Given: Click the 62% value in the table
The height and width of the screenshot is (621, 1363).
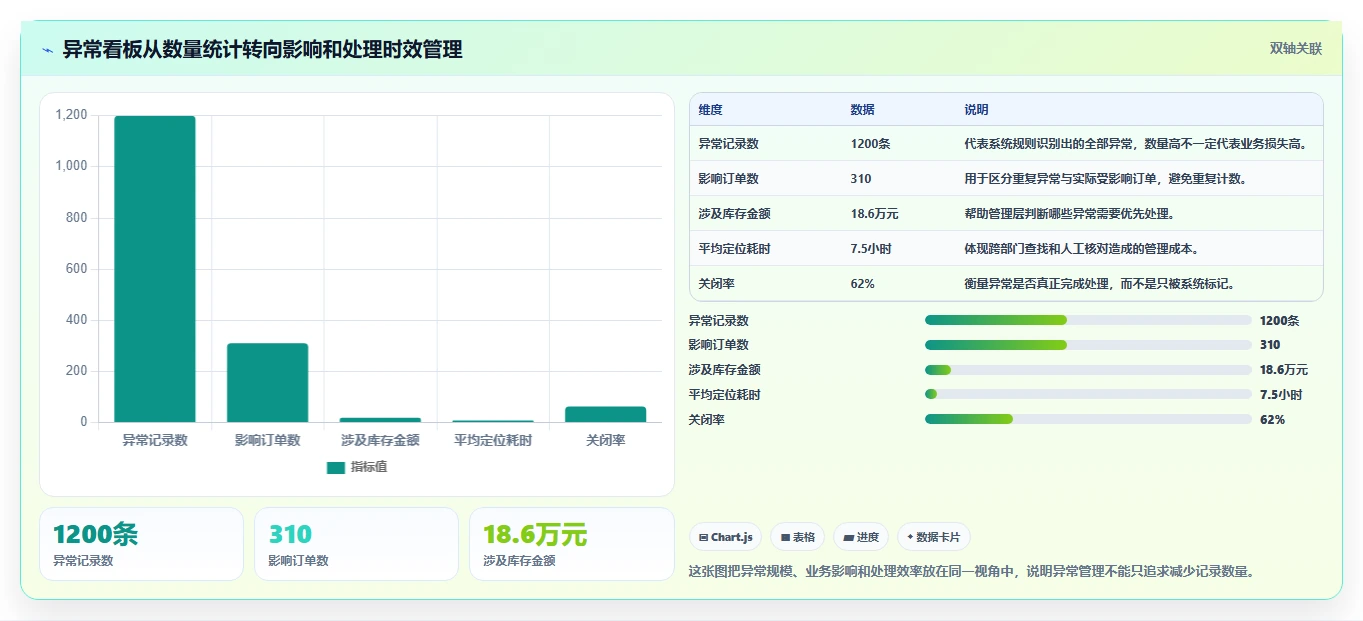Looking at the screenshot, I should [862, 284].
